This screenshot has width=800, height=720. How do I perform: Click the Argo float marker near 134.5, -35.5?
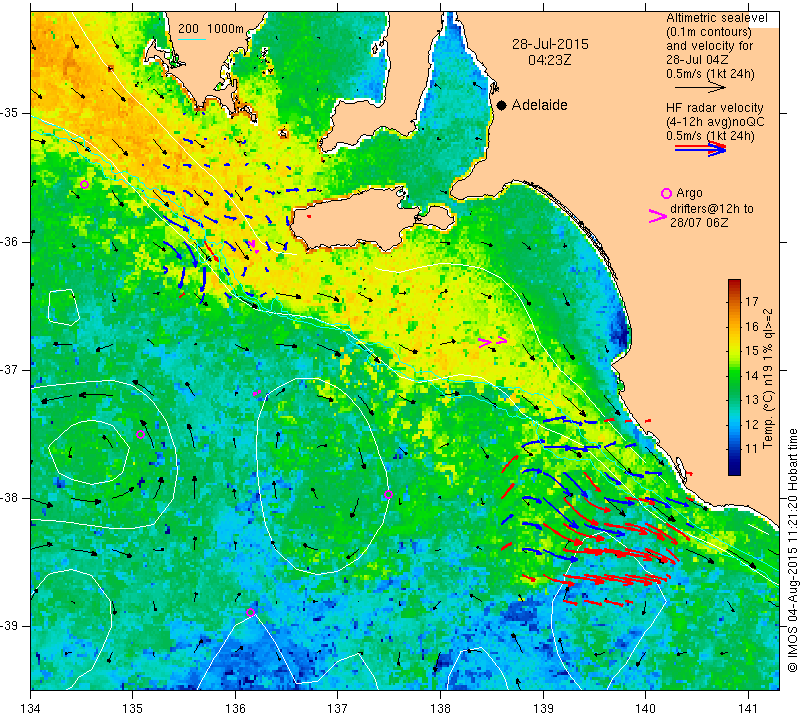tap(85, 184)
